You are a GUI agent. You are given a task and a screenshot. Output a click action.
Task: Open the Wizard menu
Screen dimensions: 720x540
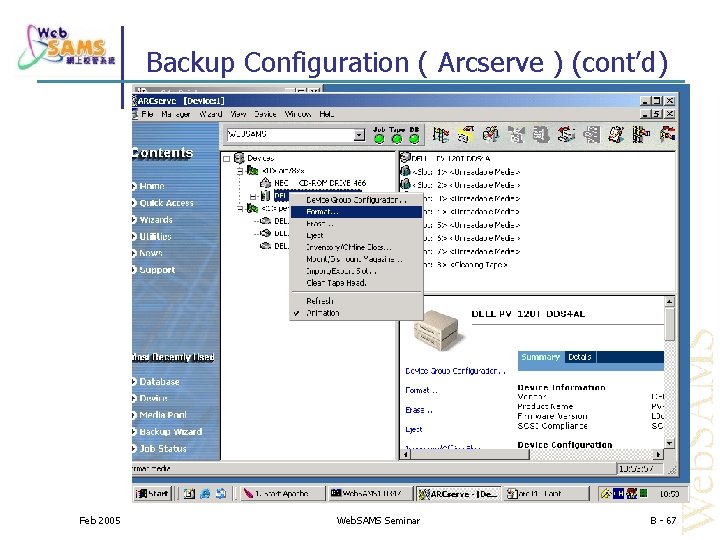[x=210, y=114]
